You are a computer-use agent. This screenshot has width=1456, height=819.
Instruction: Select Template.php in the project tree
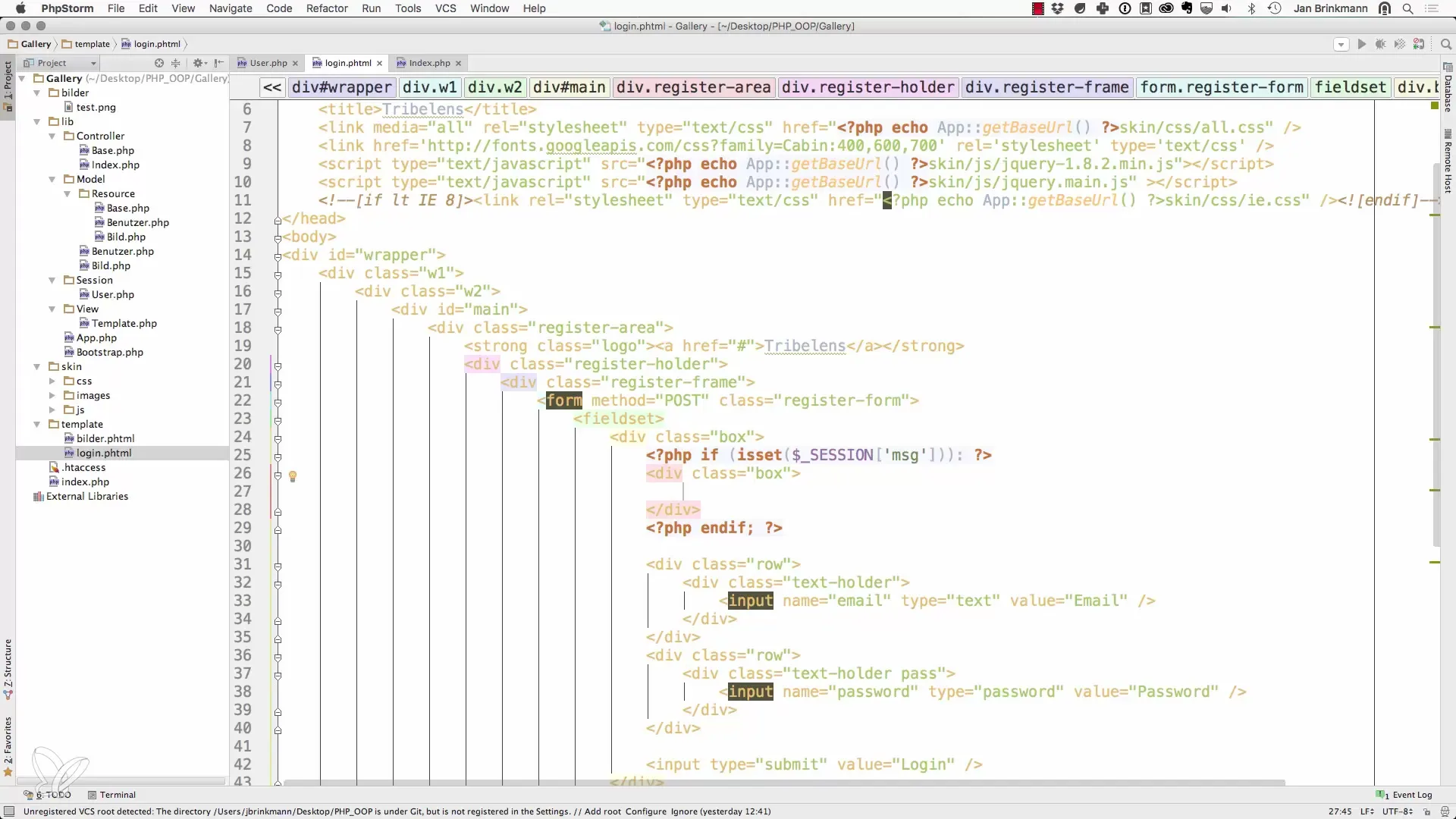(x=124, y=323)
